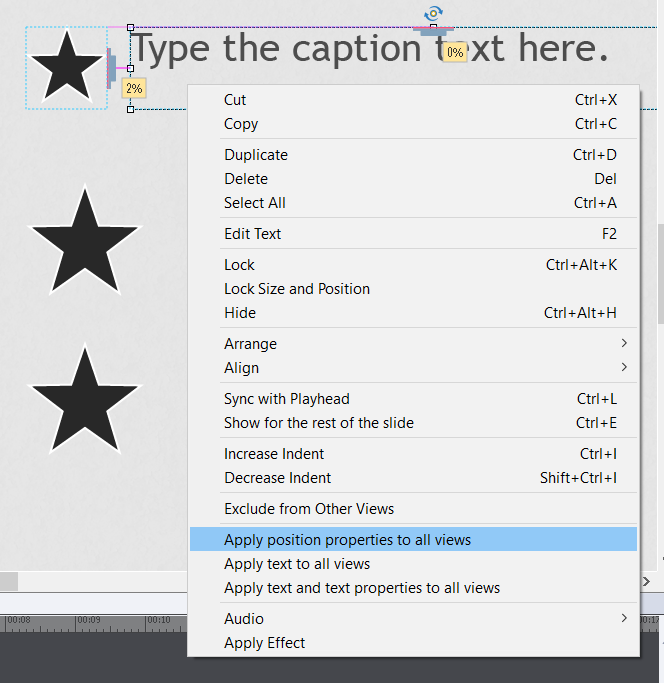The height and width of the screenshot is (683, 664).
Task: Toggle Lock on the selected object
Action: pyautogui.click(x=239, y=265)
